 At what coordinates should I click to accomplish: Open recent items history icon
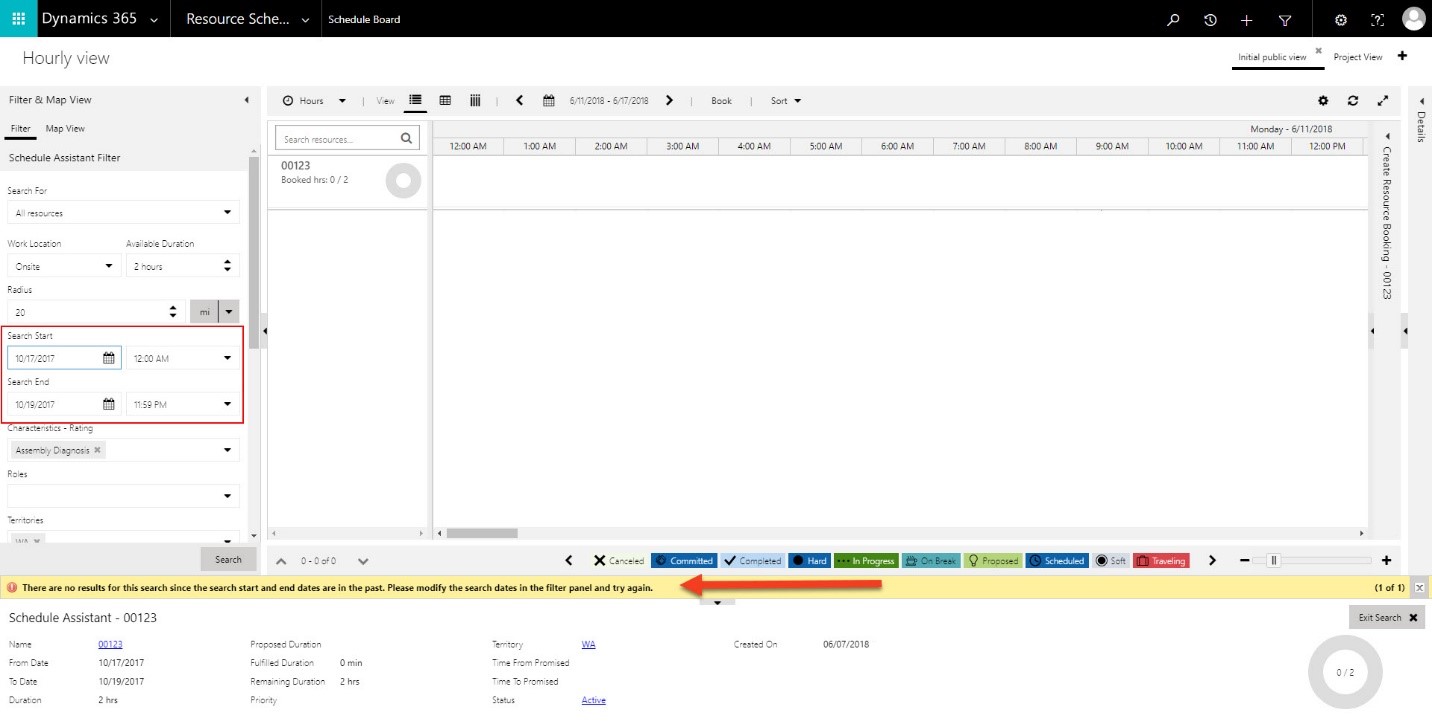pyautogui.click(x=1210, y=20)
